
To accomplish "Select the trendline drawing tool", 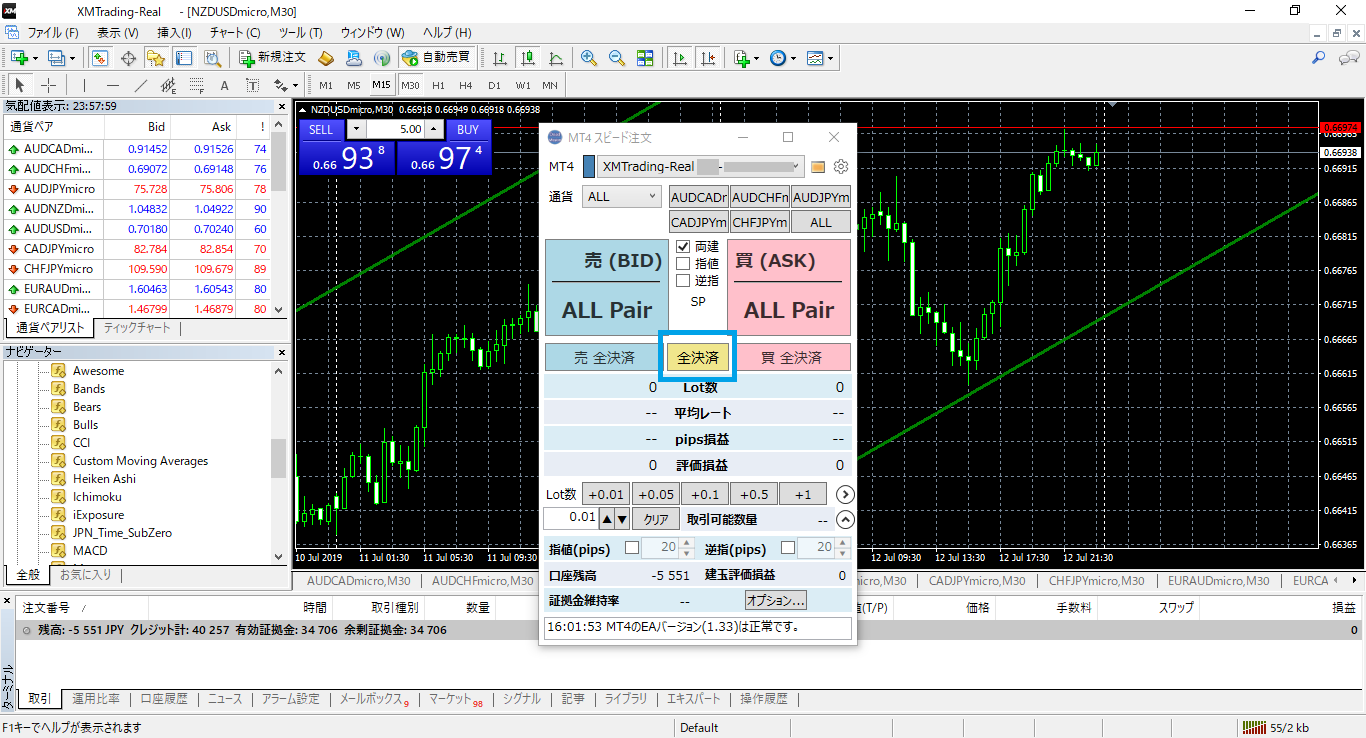I will 141,85.
